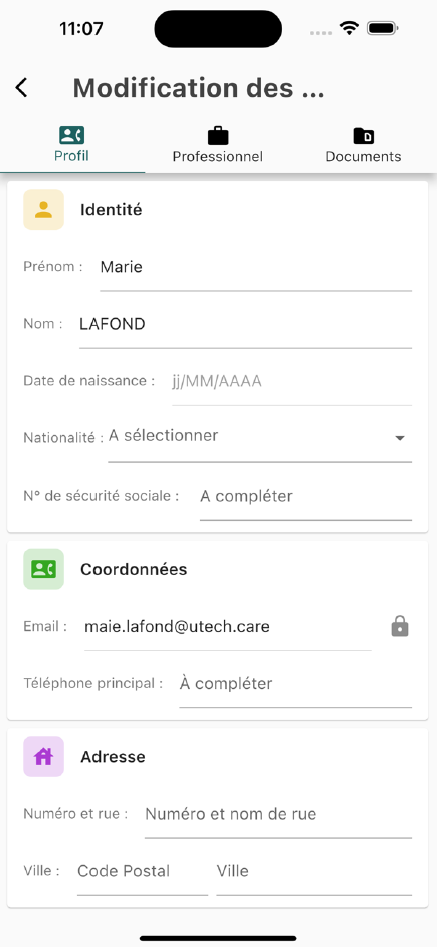
Task: Expand the Nationalité dropdown arrow
Action: tap(400, 438)
